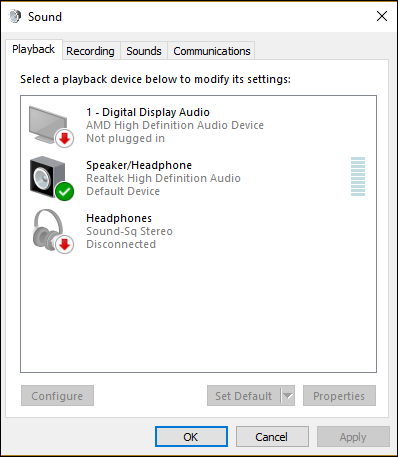This screenshot has width=398, height=457.
Task: Click 'Realtek High Definition Audio' text
Action: click(x=163, y=178)
